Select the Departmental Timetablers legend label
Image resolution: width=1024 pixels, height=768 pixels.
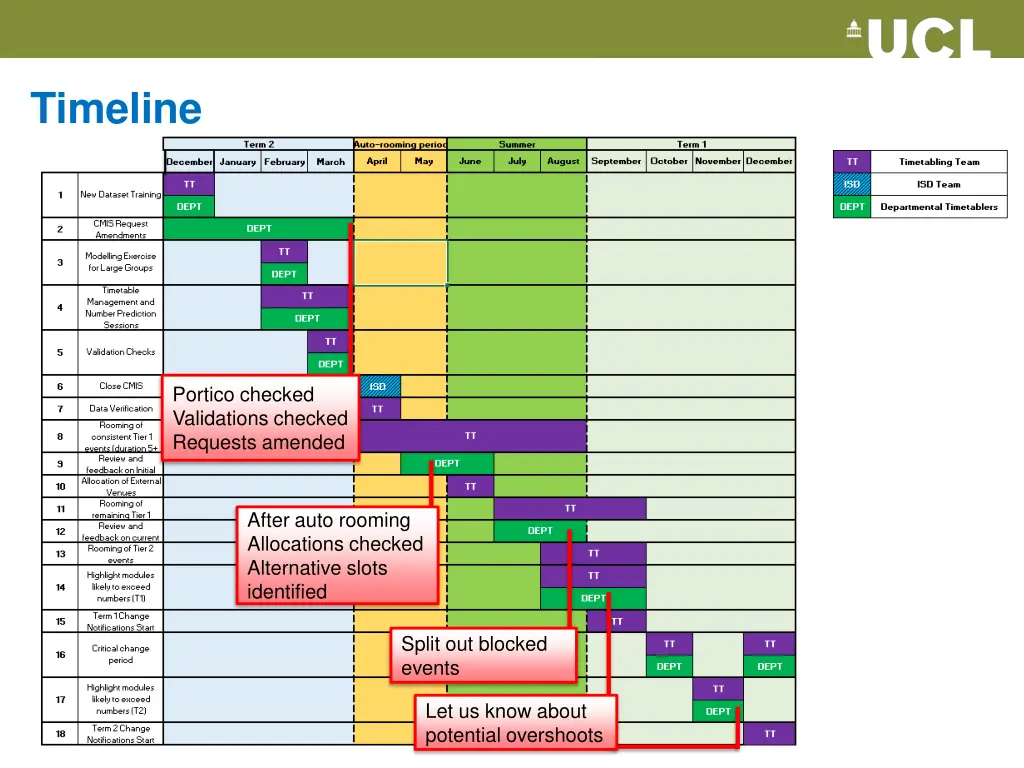(939, 206)
